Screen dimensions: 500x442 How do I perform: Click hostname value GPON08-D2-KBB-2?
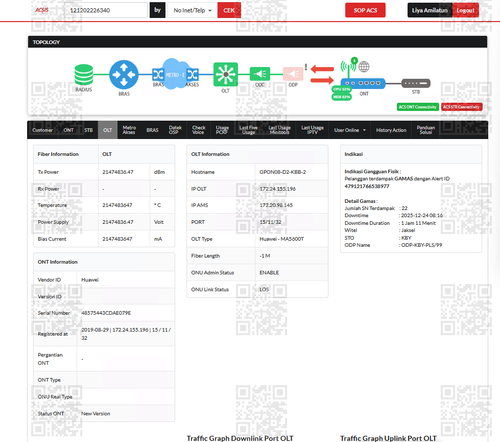283,172
